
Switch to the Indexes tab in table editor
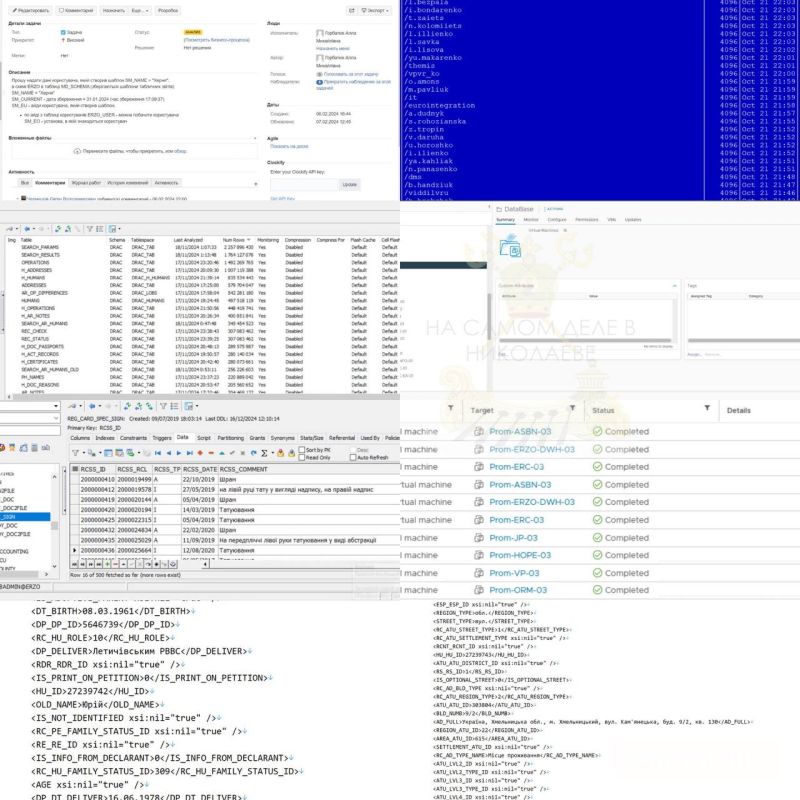105,438
